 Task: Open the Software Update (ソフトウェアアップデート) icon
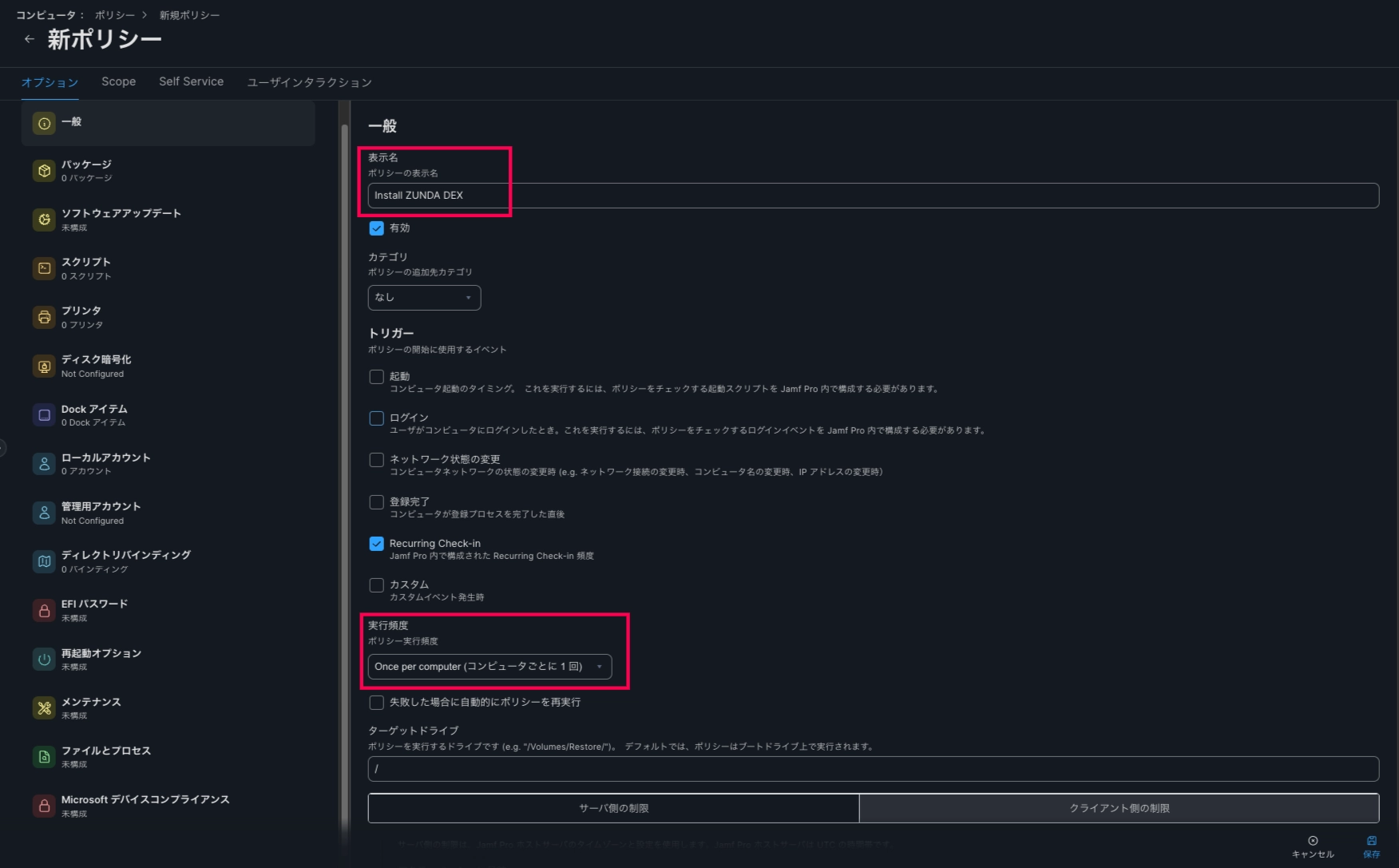coord(44,220)
